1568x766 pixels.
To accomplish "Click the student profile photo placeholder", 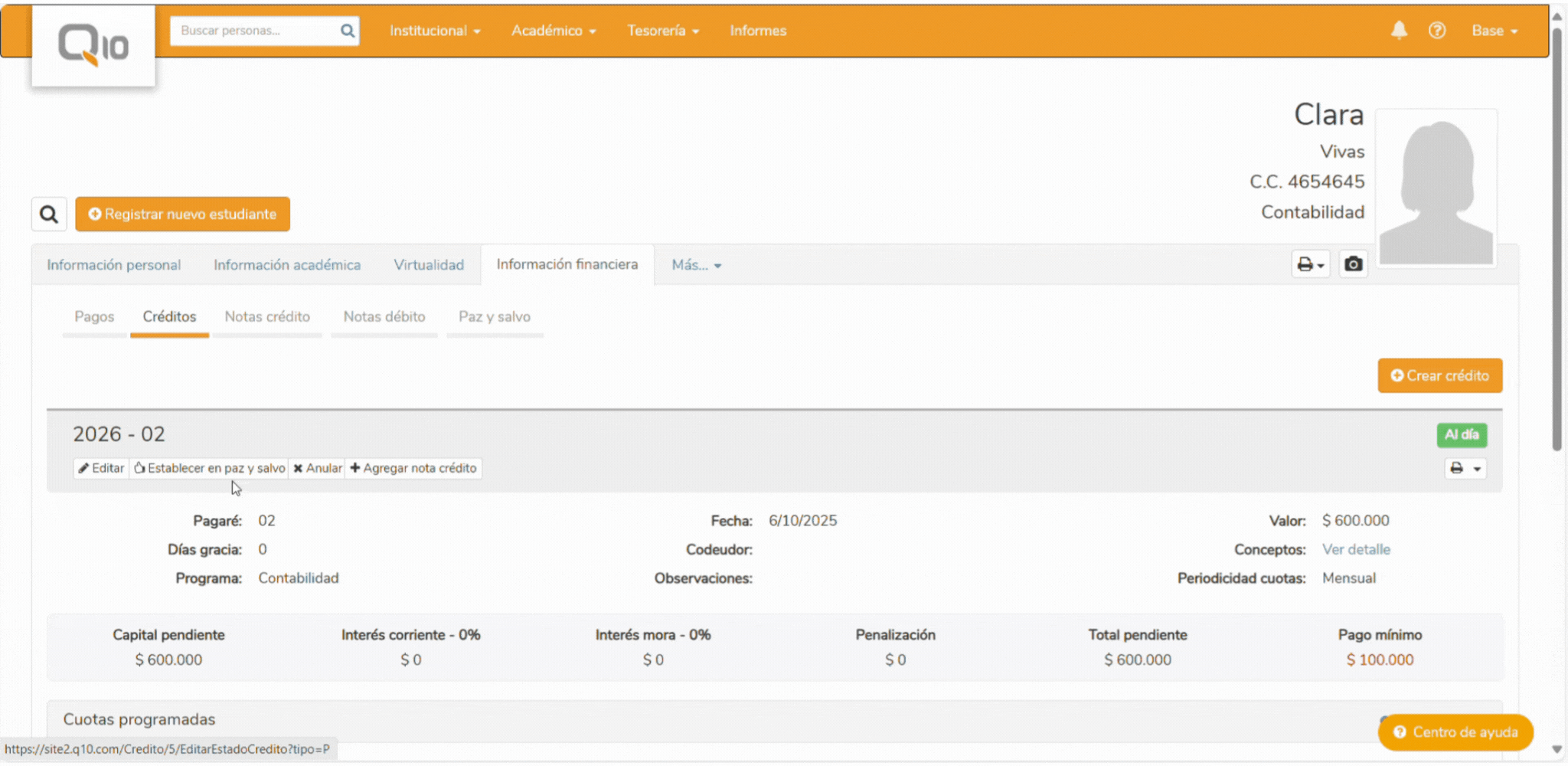I will (x=1436, y=188).
